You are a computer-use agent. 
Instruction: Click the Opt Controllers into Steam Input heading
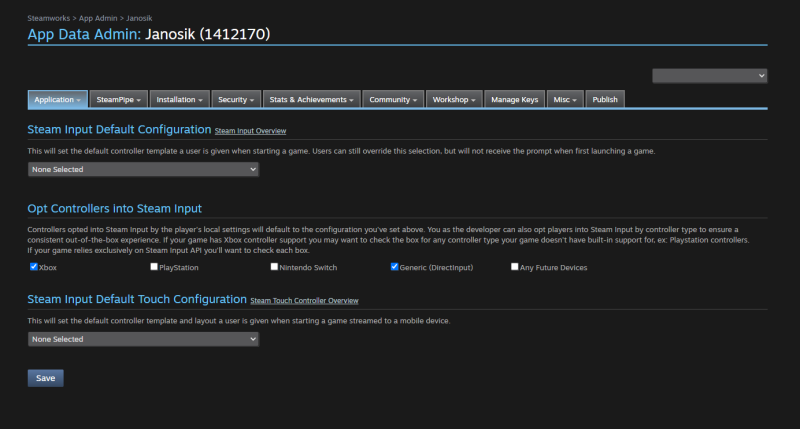(x=115, y=209)
